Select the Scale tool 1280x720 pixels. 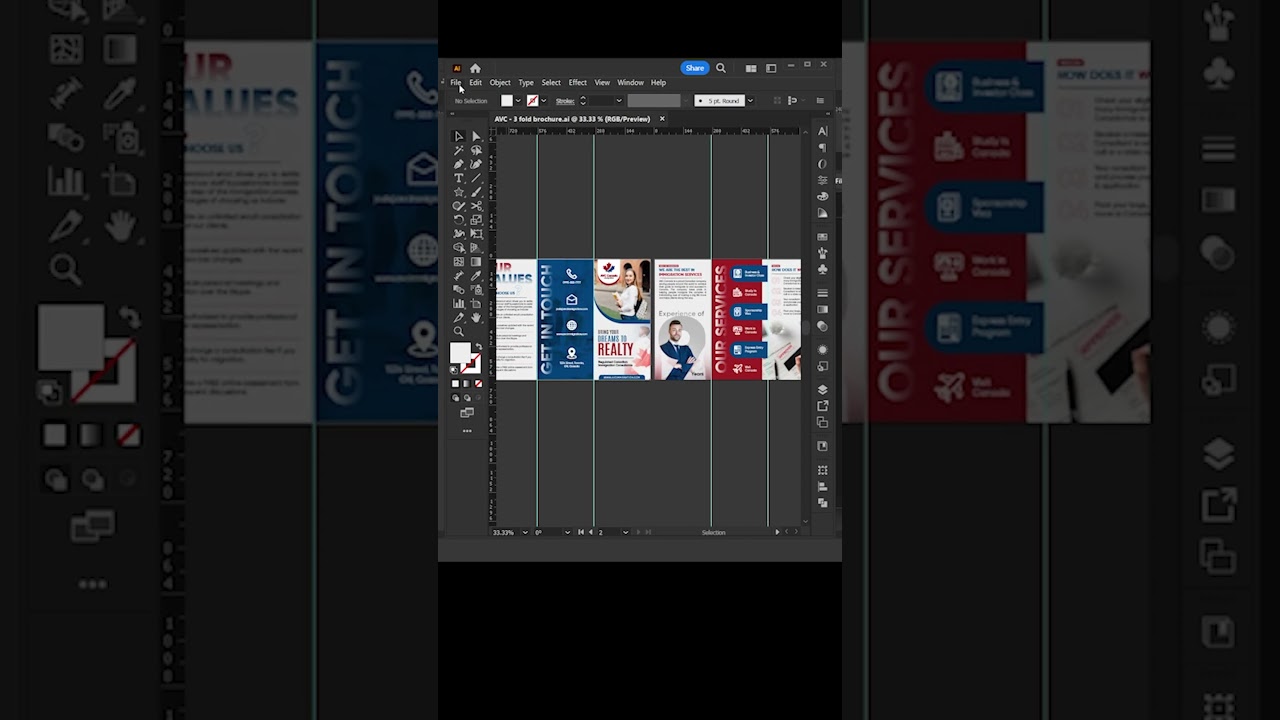[x=476, y=219]
